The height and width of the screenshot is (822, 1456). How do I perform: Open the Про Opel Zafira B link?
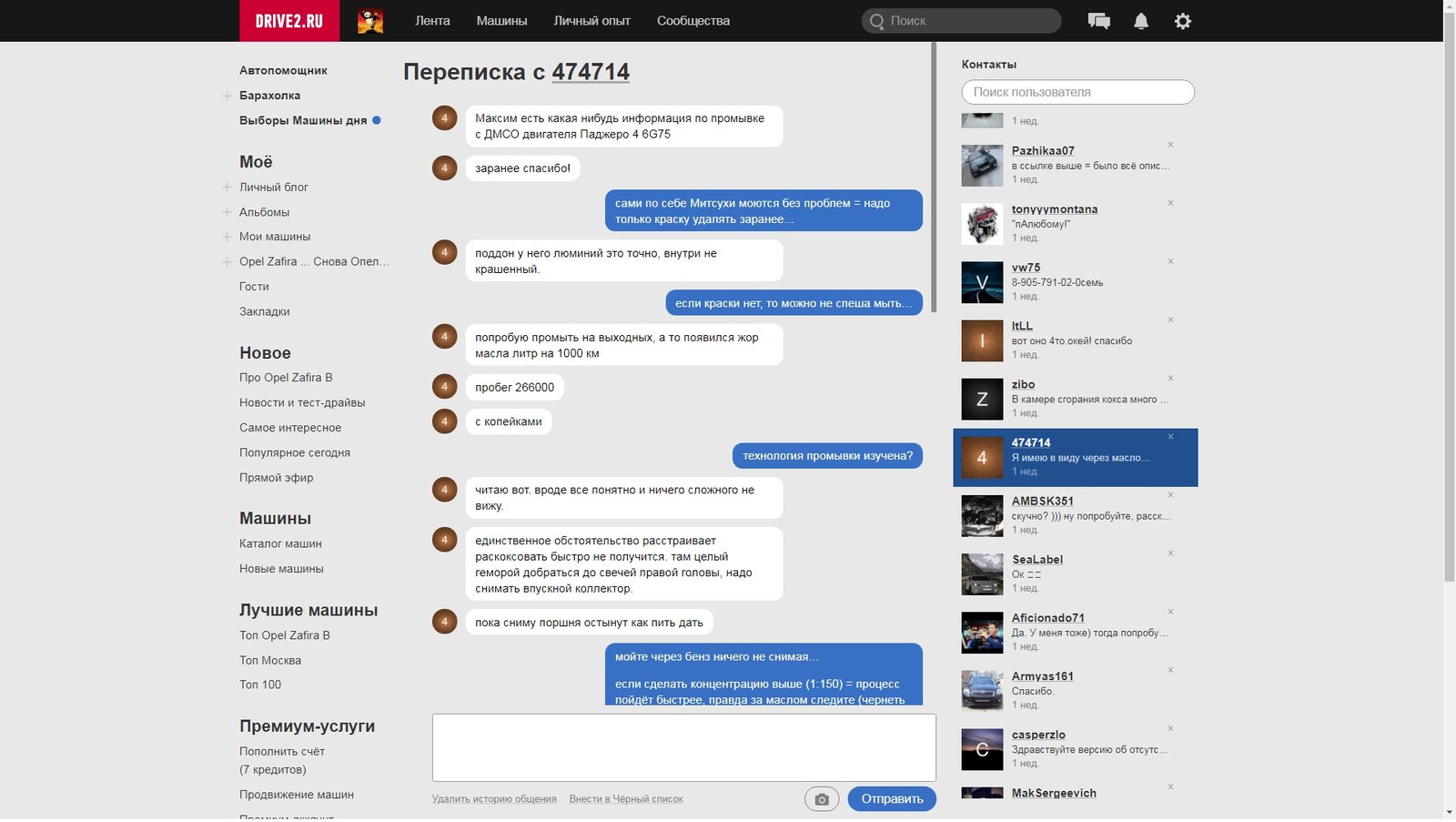pos(286,378)
